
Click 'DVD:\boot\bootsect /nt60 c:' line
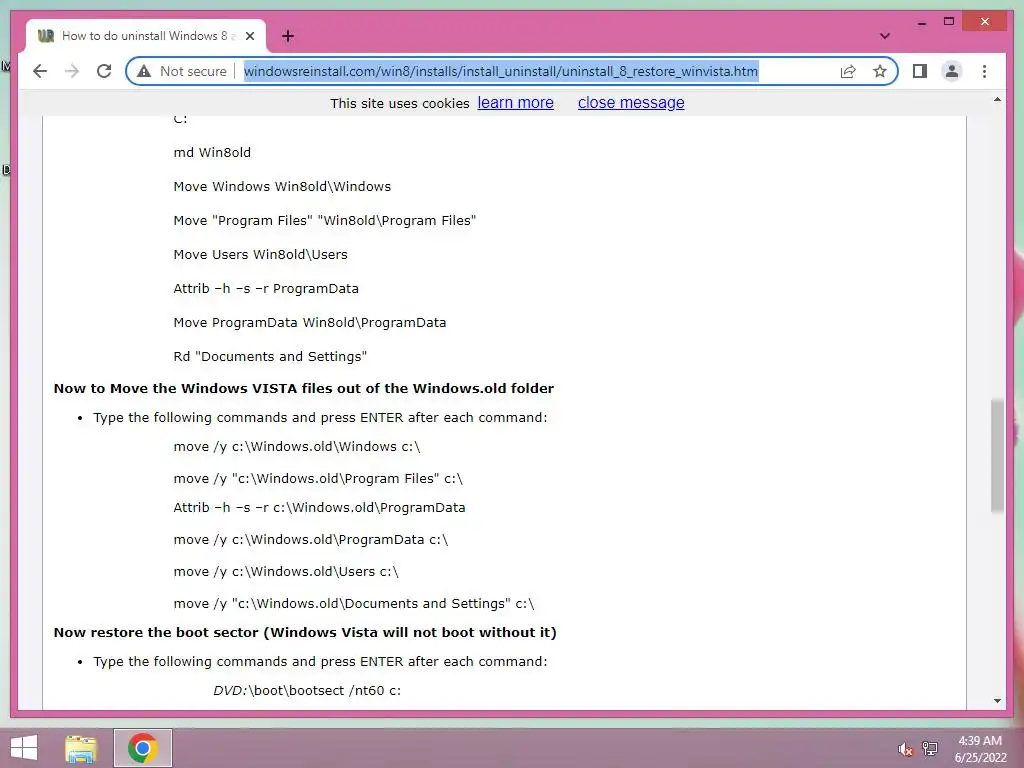point(307,690)
